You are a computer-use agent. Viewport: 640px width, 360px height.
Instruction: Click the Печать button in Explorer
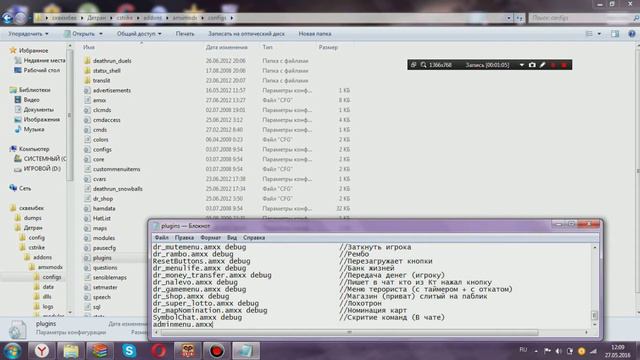coord(185,34)
